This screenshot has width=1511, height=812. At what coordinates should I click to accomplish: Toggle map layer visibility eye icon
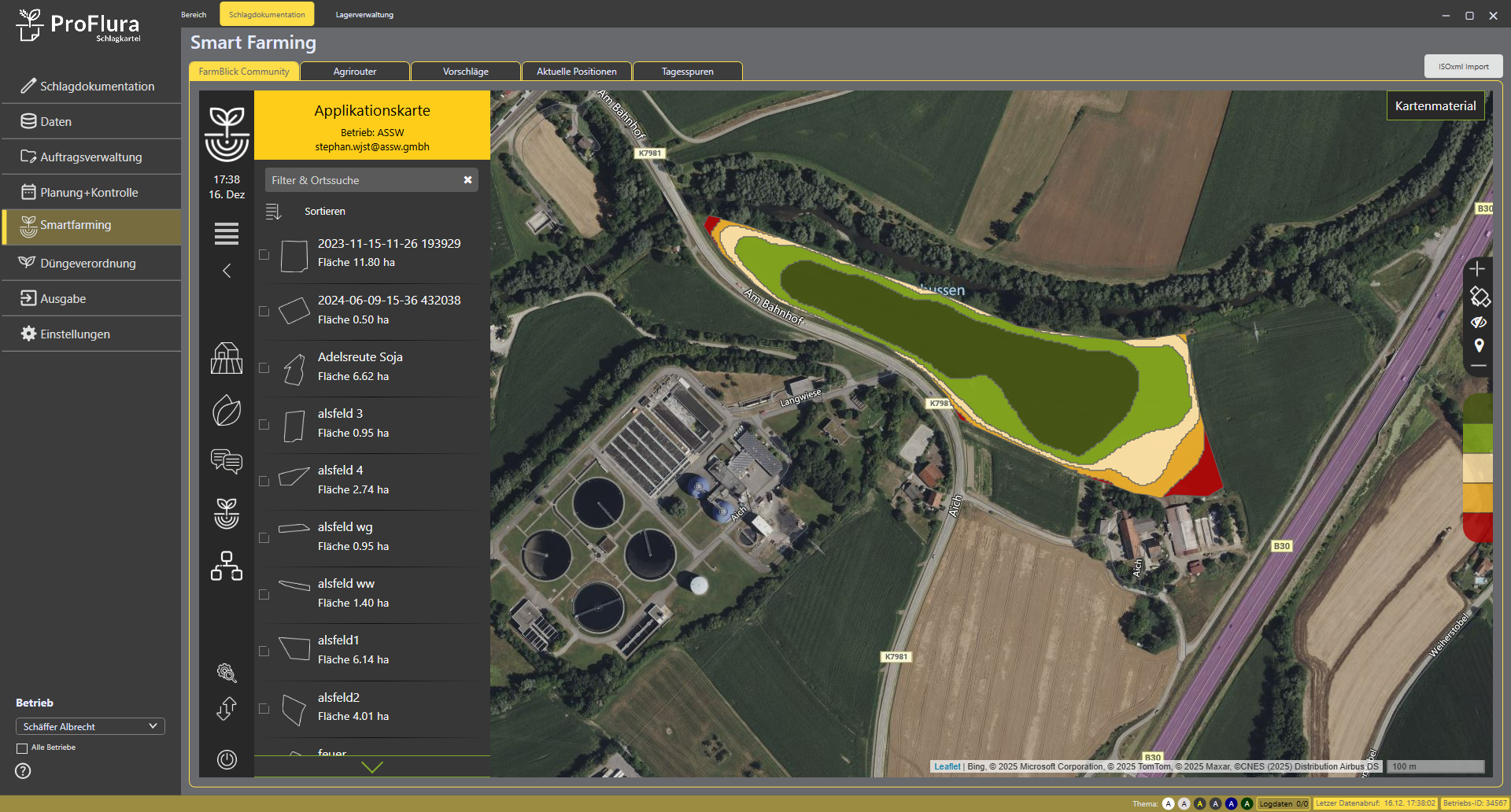(x=1479, y=322)
